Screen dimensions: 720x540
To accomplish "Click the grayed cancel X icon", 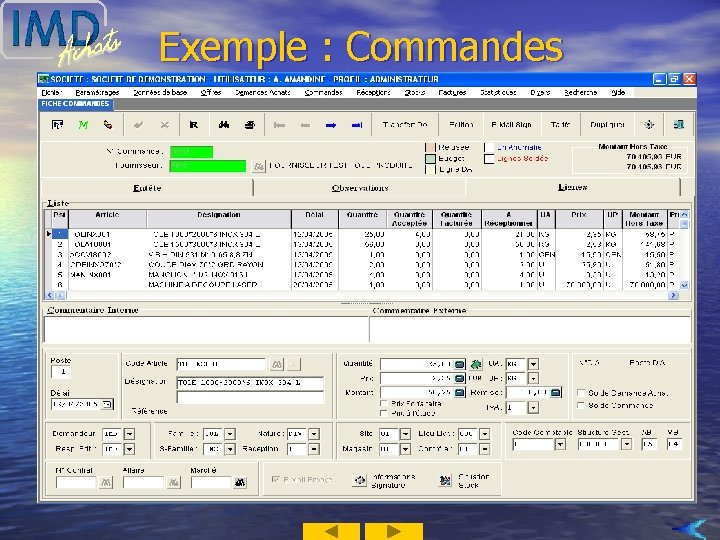I will (164, 124).
